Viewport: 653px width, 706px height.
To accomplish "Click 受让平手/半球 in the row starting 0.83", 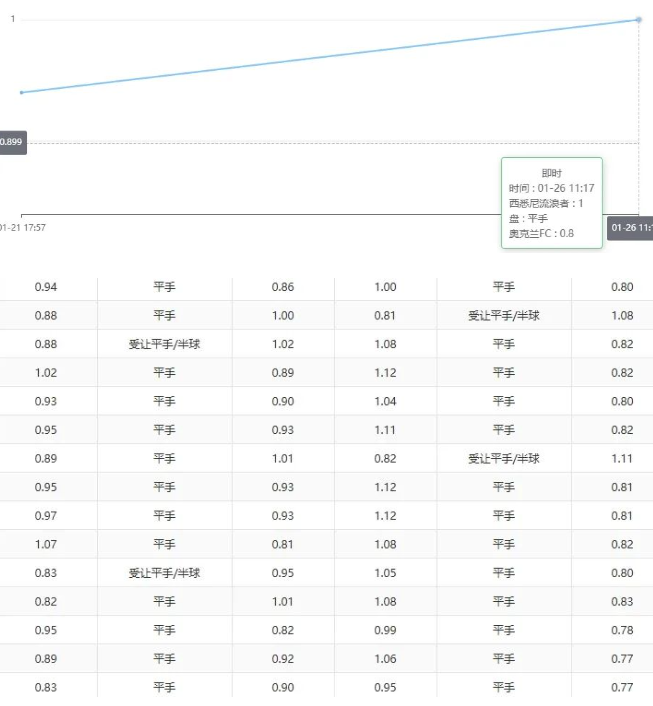I will pyautogui.click(x=164, y=574).
